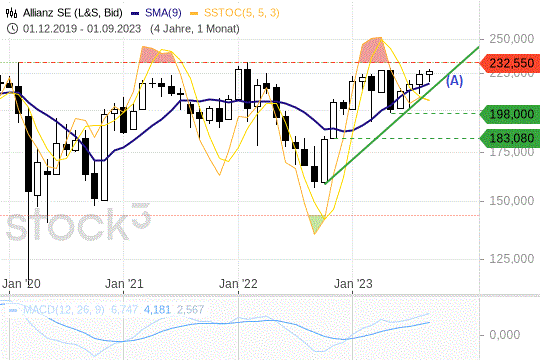Click the MACD value 6,747
Viewport: 540px width, 360px height.
[124, 310]
